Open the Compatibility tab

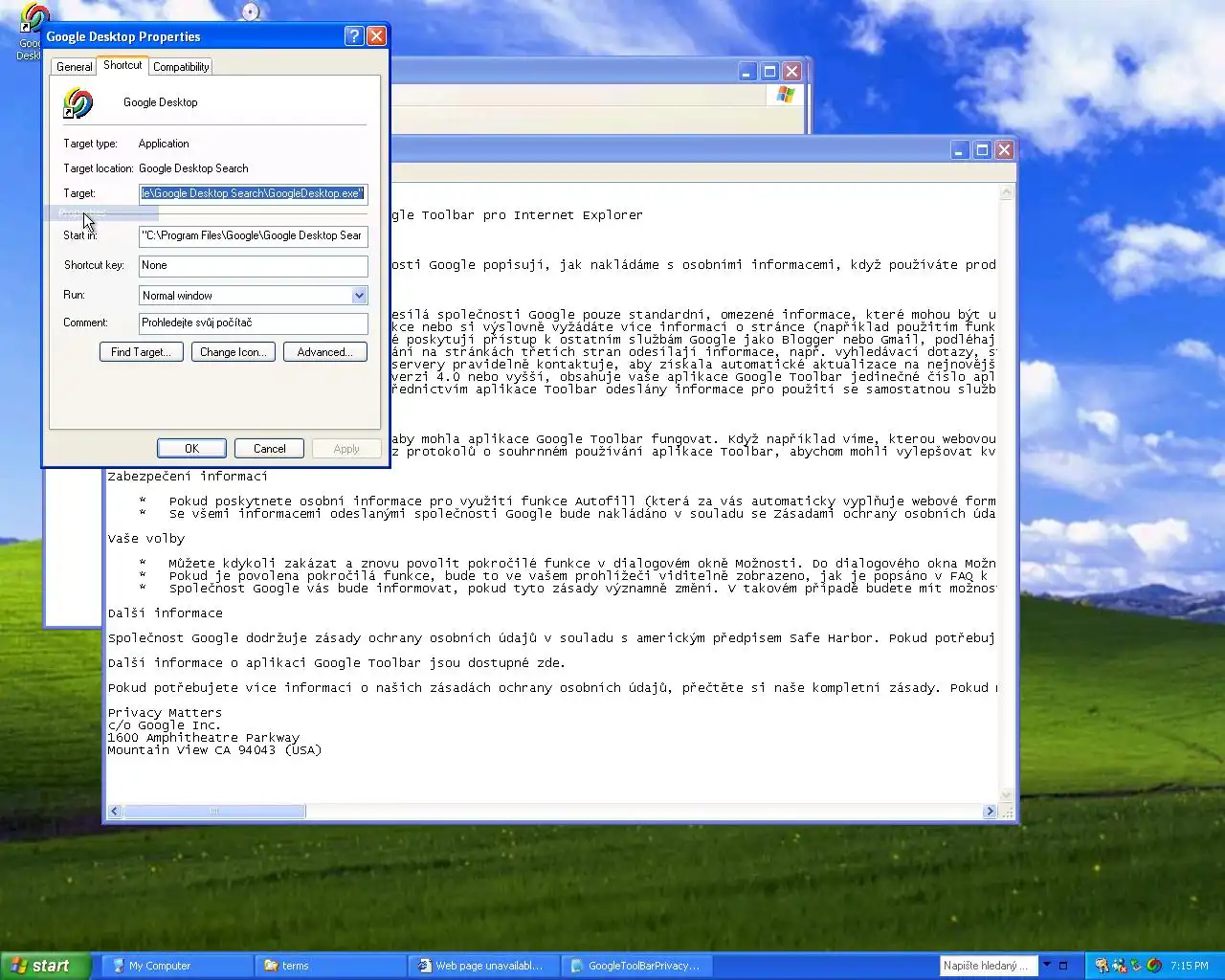tap(181, 67)
